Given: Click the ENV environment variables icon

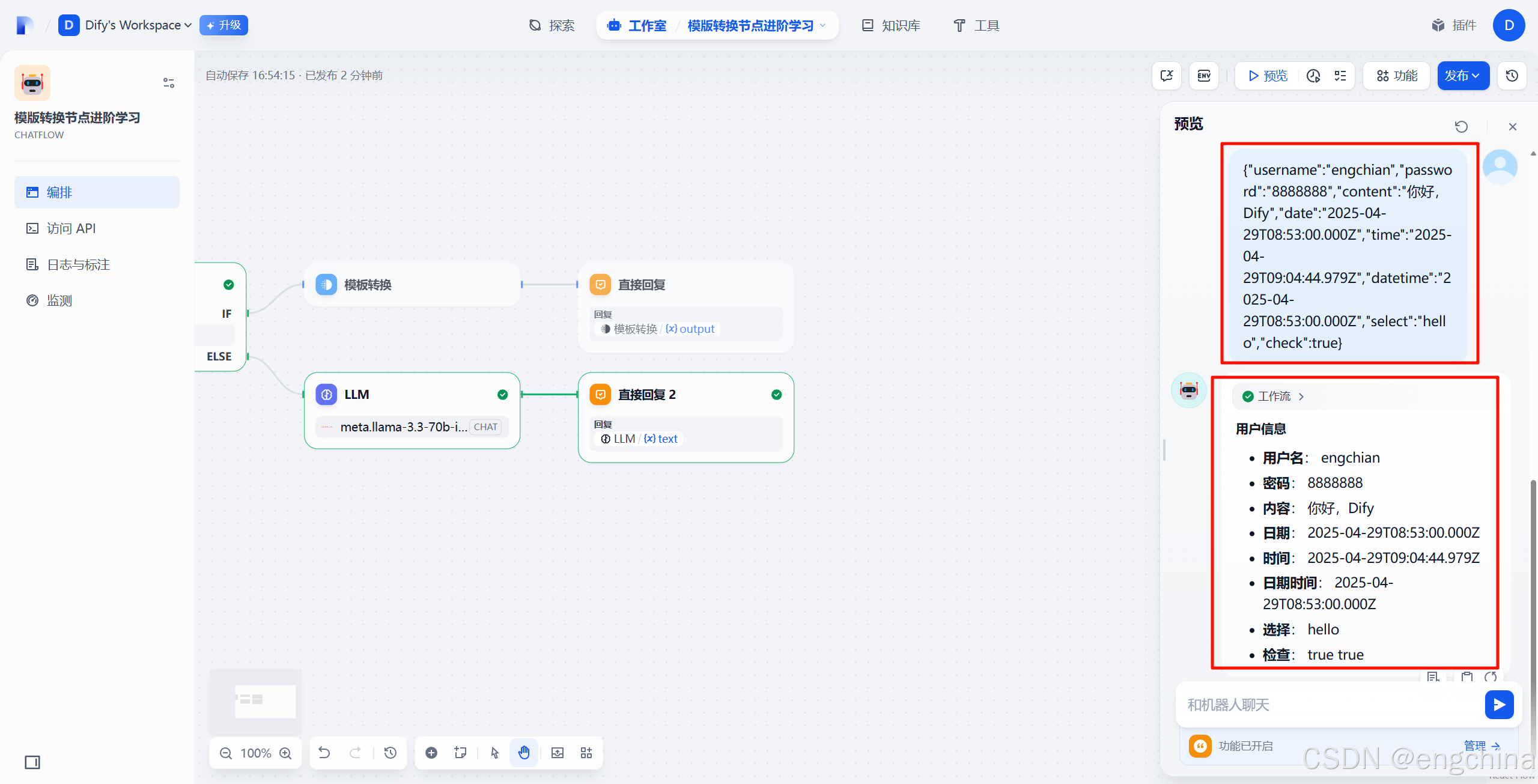Looking at the screenshot, I should [x=1204, y=76].
